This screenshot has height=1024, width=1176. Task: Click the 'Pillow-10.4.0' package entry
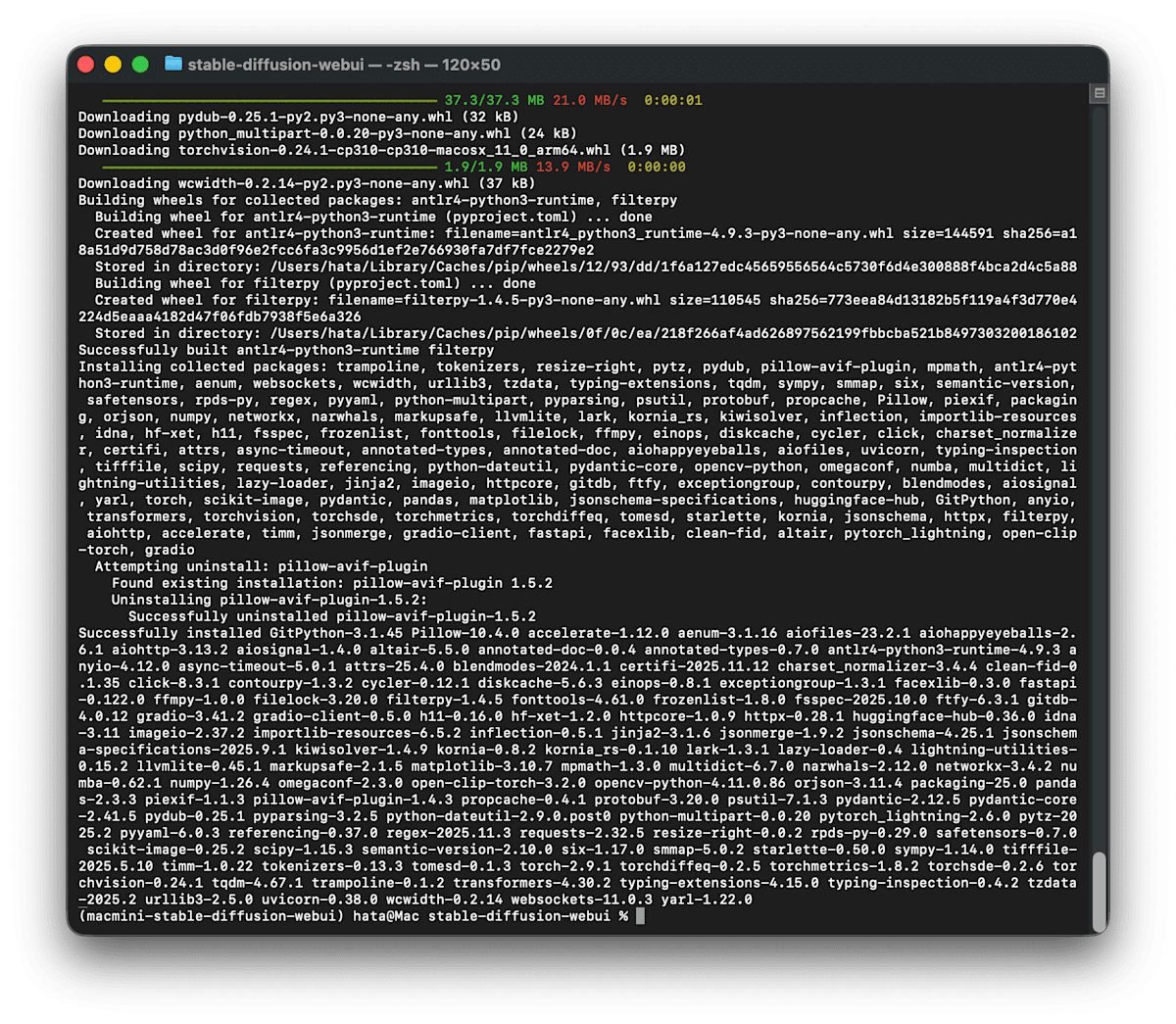[x=465, y=633]
